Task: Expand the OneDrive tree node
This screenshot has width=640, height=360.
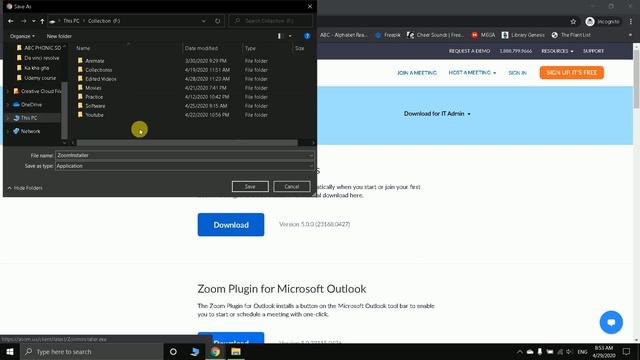Action: point(7,104)
